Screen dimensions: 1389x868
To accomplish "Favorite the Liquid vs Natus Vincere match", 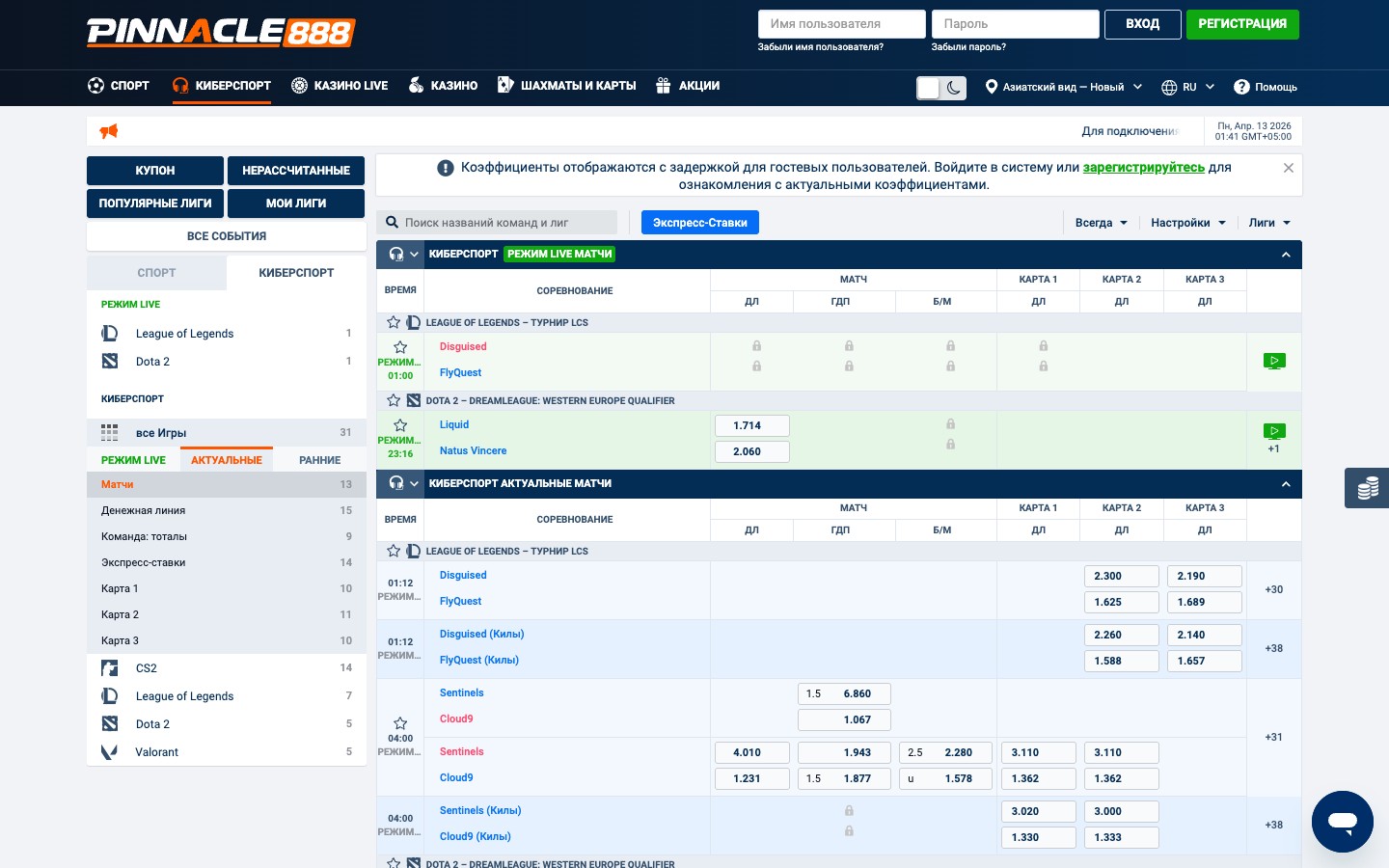I will point(400,425).
